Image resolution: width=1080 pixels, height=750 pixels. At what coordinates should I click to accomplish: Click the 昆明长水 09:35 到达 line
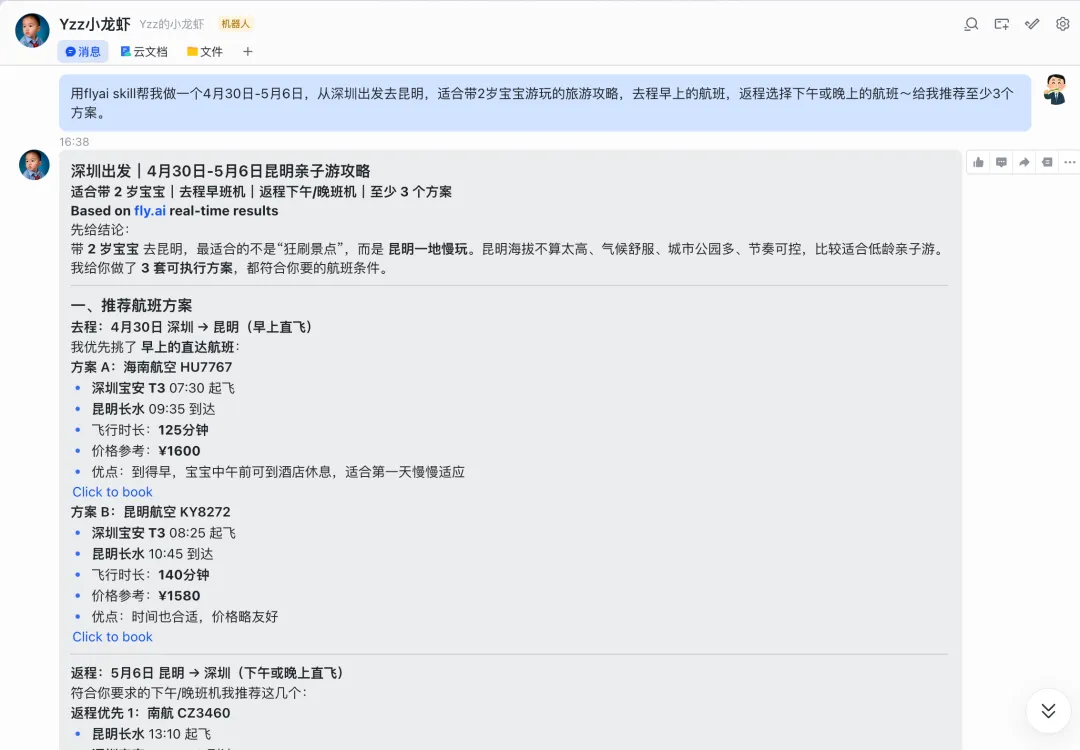tap(154, 409)
